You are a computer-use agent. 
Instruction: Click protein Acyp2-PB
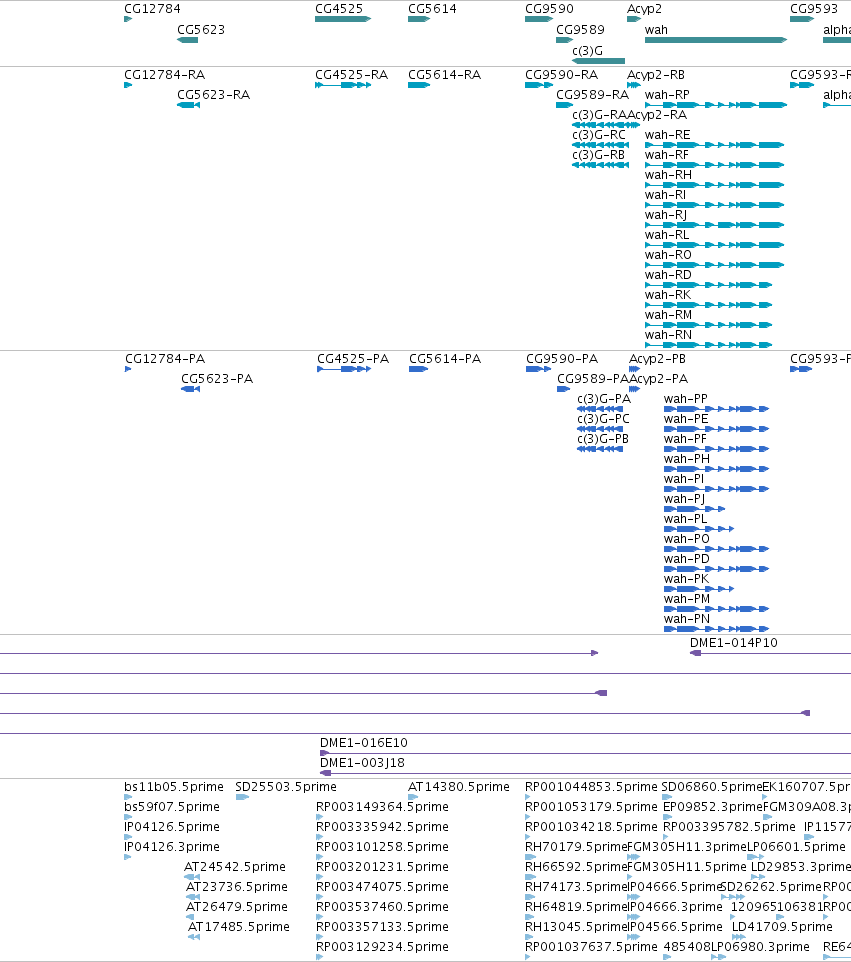pos(657,359)
